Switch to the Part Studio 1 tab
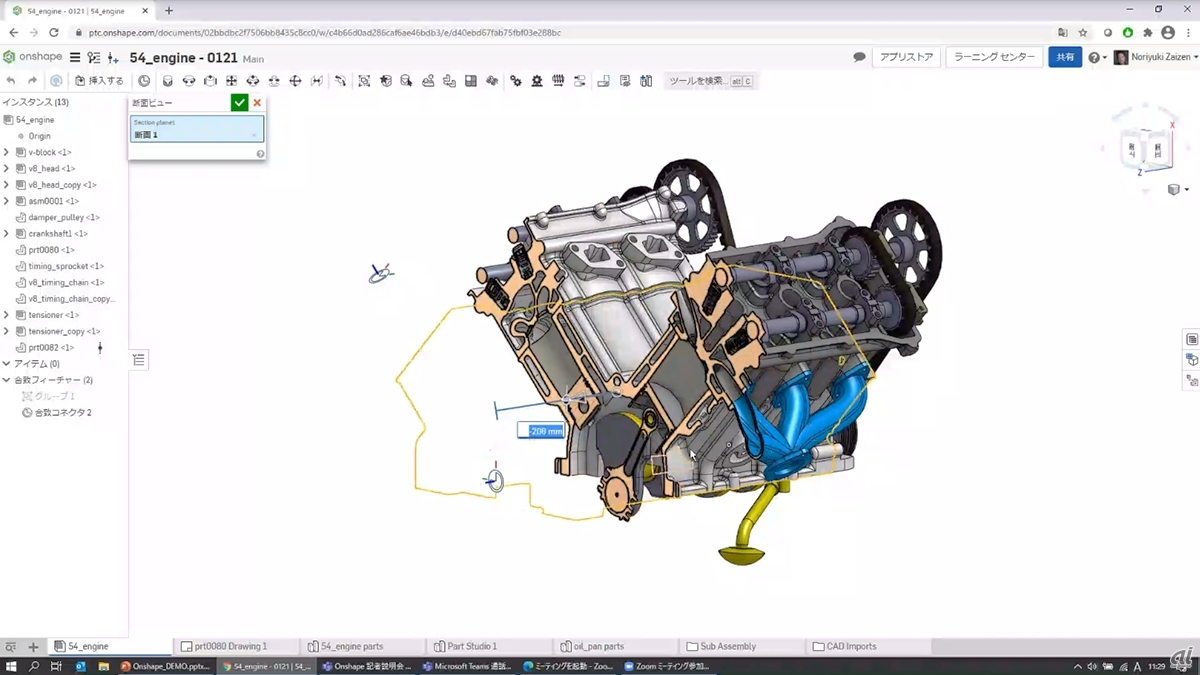 [x=471, y=647]
